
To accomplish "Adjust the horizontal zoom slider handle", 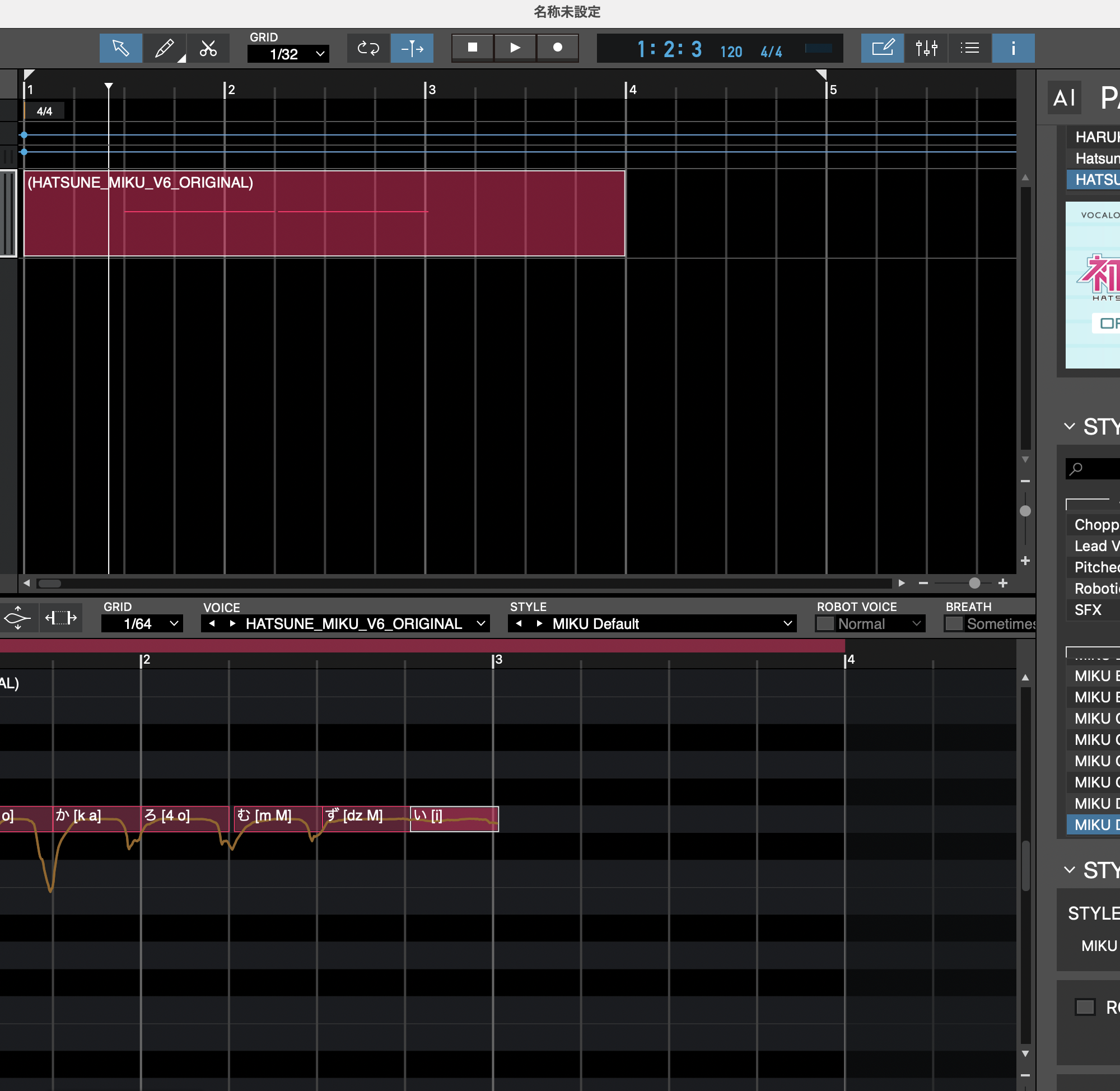I will 974,584.
